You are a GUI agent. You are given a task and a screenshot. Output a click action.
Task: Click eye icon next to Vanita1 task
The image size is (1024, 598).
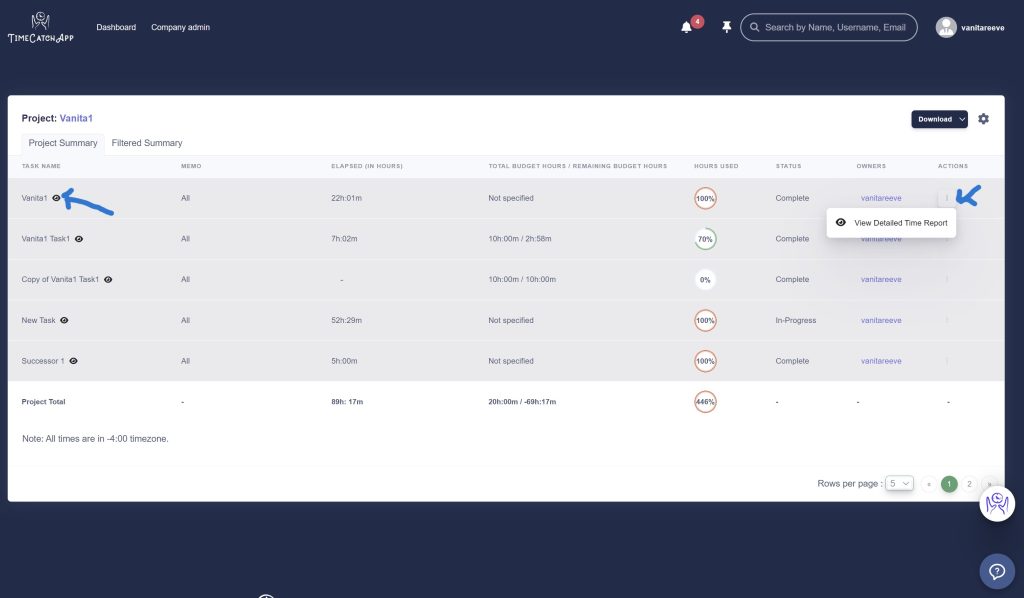(56, 198)
